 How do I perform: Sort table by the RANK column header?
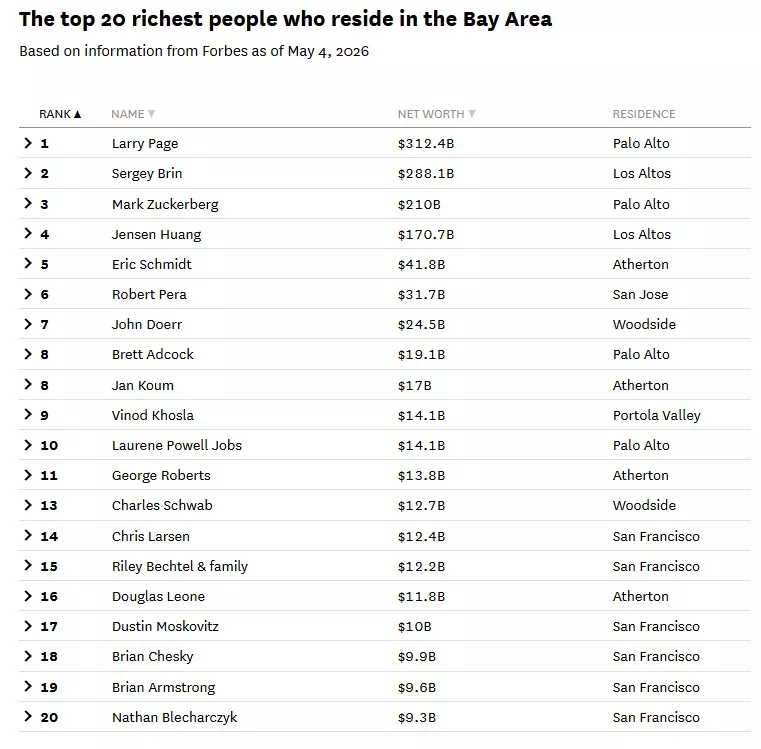tap(60, 114)
